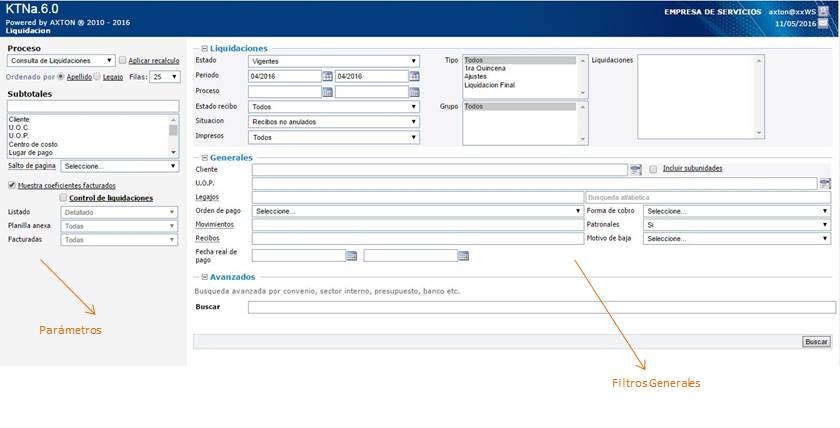Open the Estado dropdown showing Vigentes

pyautogui.click(x=333, y=61)
